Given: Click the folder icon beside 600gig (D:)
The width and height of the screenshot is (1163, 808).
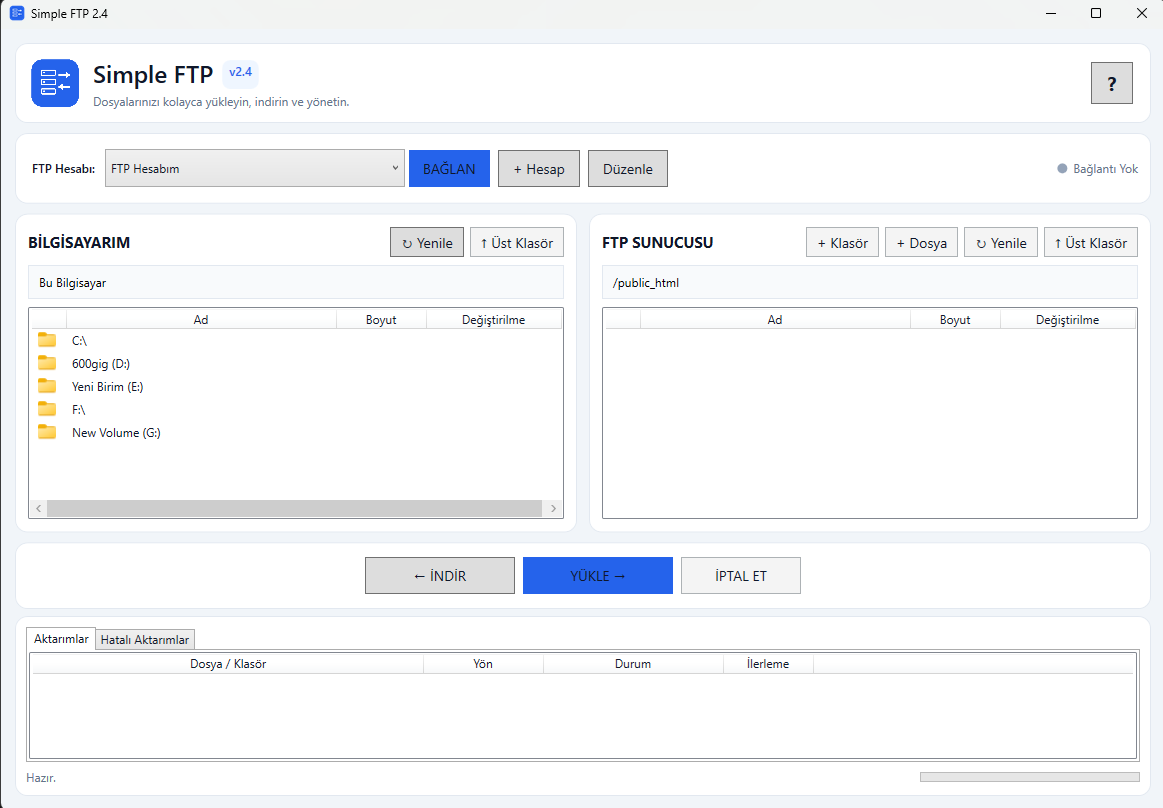Looking at the screenshot, I should point(47,363).
